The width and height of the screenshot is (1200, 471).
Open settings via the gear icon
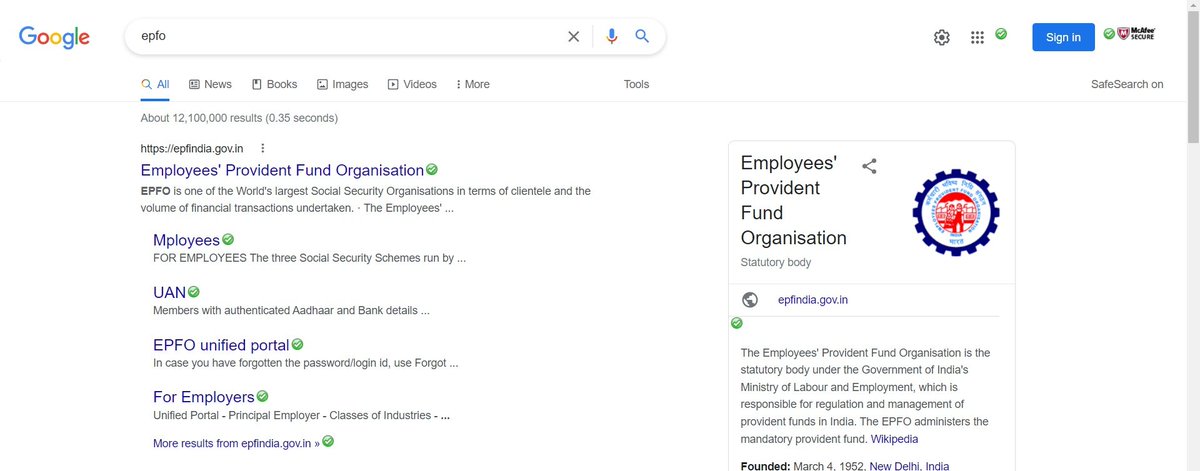coord(942,38)
